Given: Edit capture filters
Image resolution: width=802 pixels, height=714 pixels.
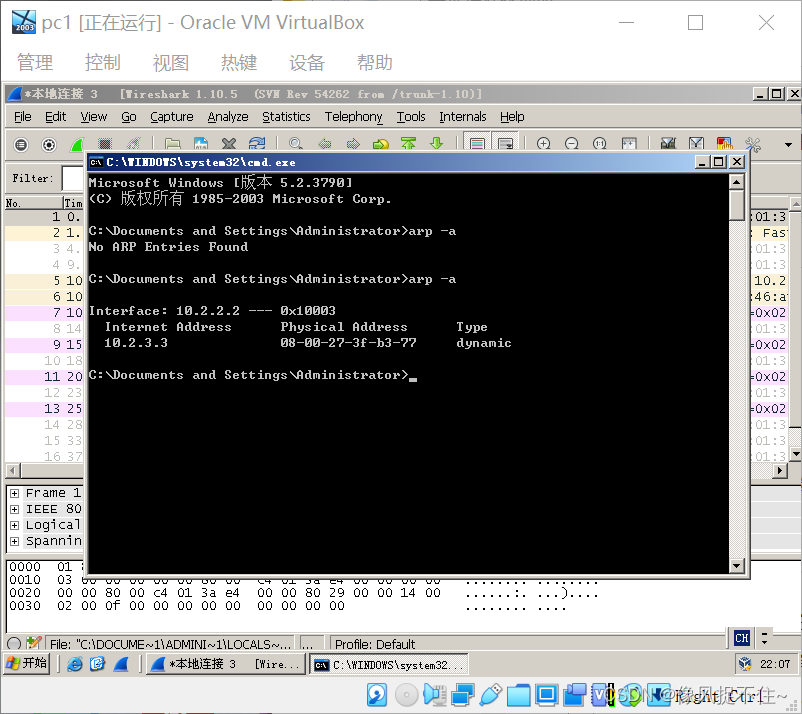Looking at the screenshot, I should pos(668,145).
